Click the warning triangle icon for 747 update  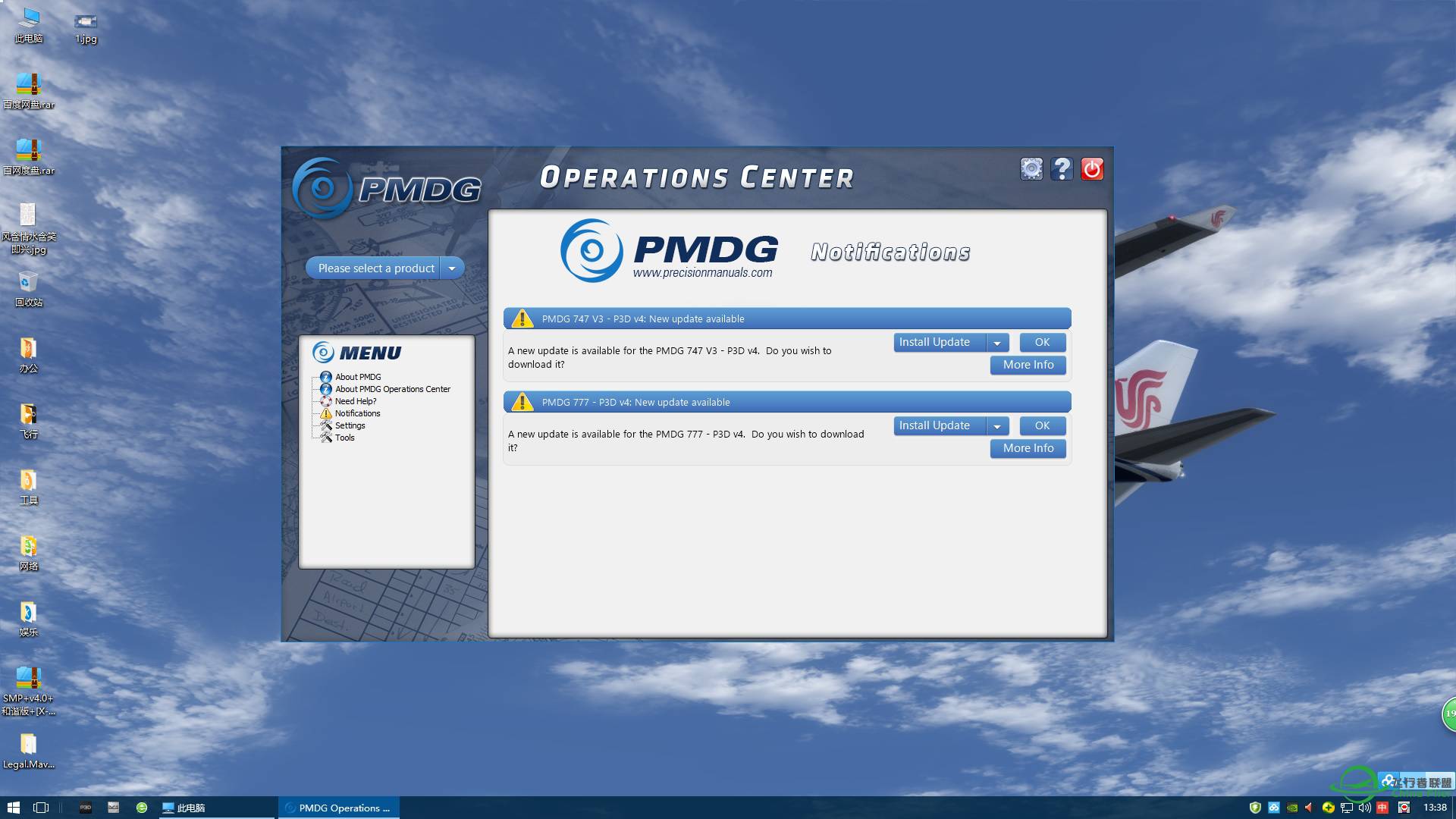point(521,318)
